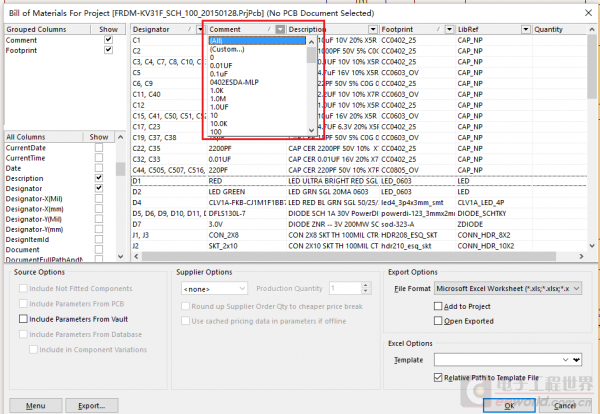600x414 pixels.
Task: Click DesignItemId in All Columns list
Action: pos(27,240)
